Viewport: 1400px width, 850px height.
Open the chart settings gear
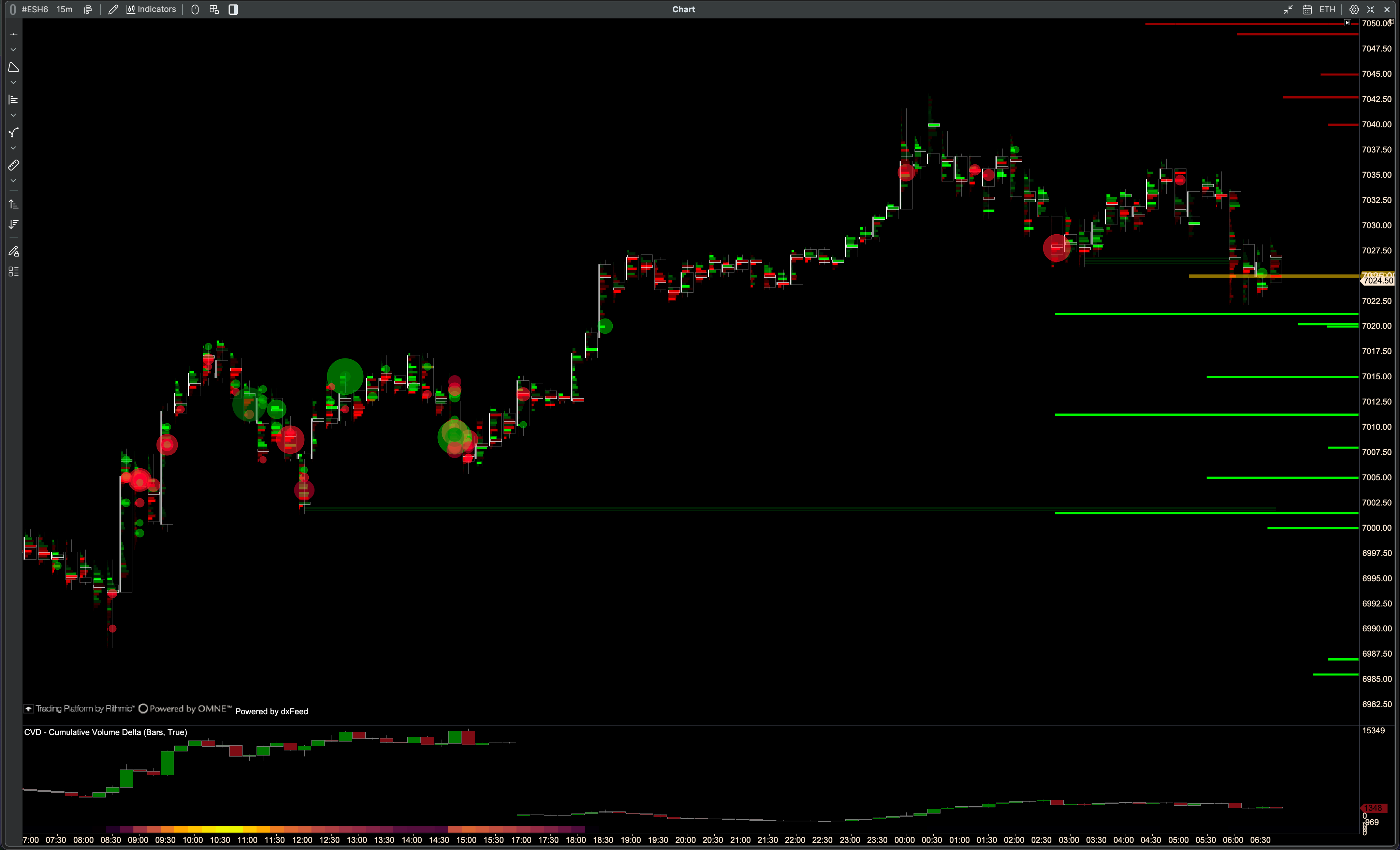click(x=1354, y=9)
